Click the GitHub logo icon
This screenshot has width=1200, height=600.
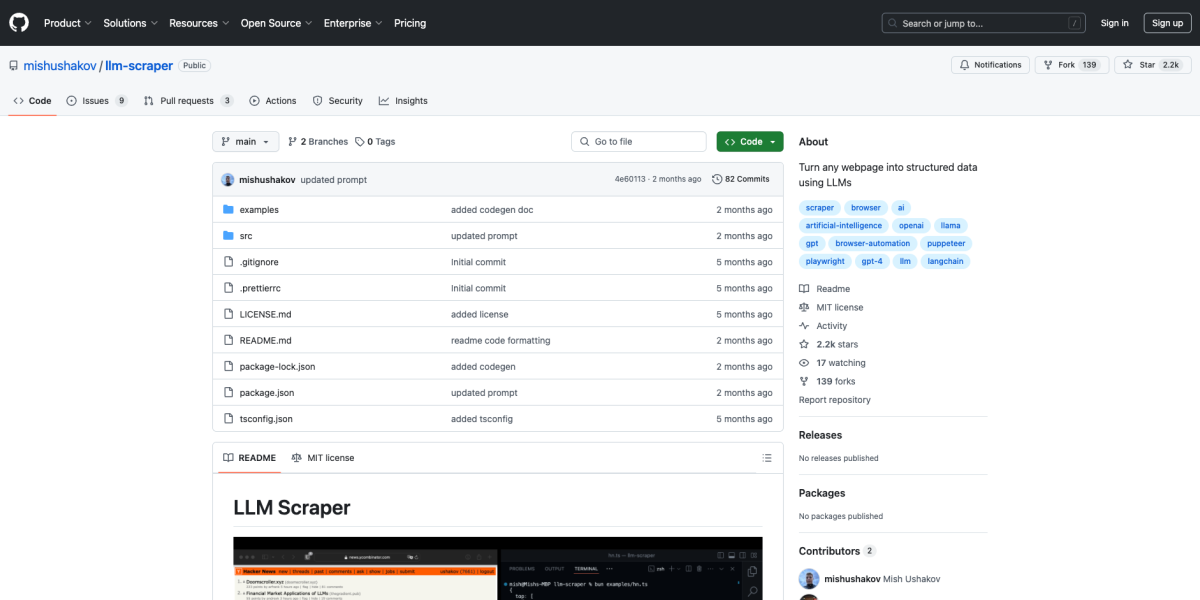coord(20,22)
